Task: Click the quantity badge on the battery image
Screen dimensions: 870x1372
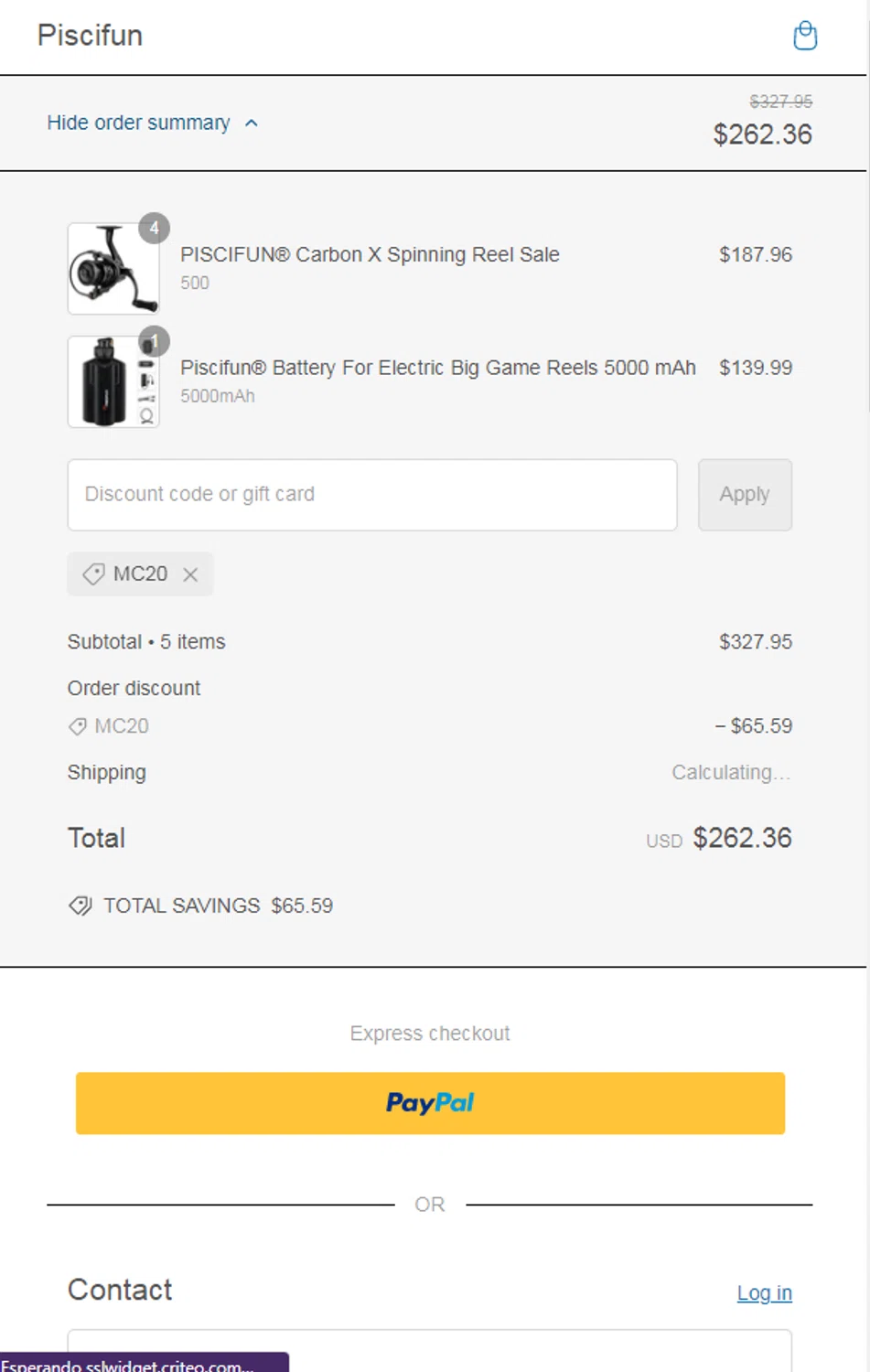Action: click(x=155, y=341)
